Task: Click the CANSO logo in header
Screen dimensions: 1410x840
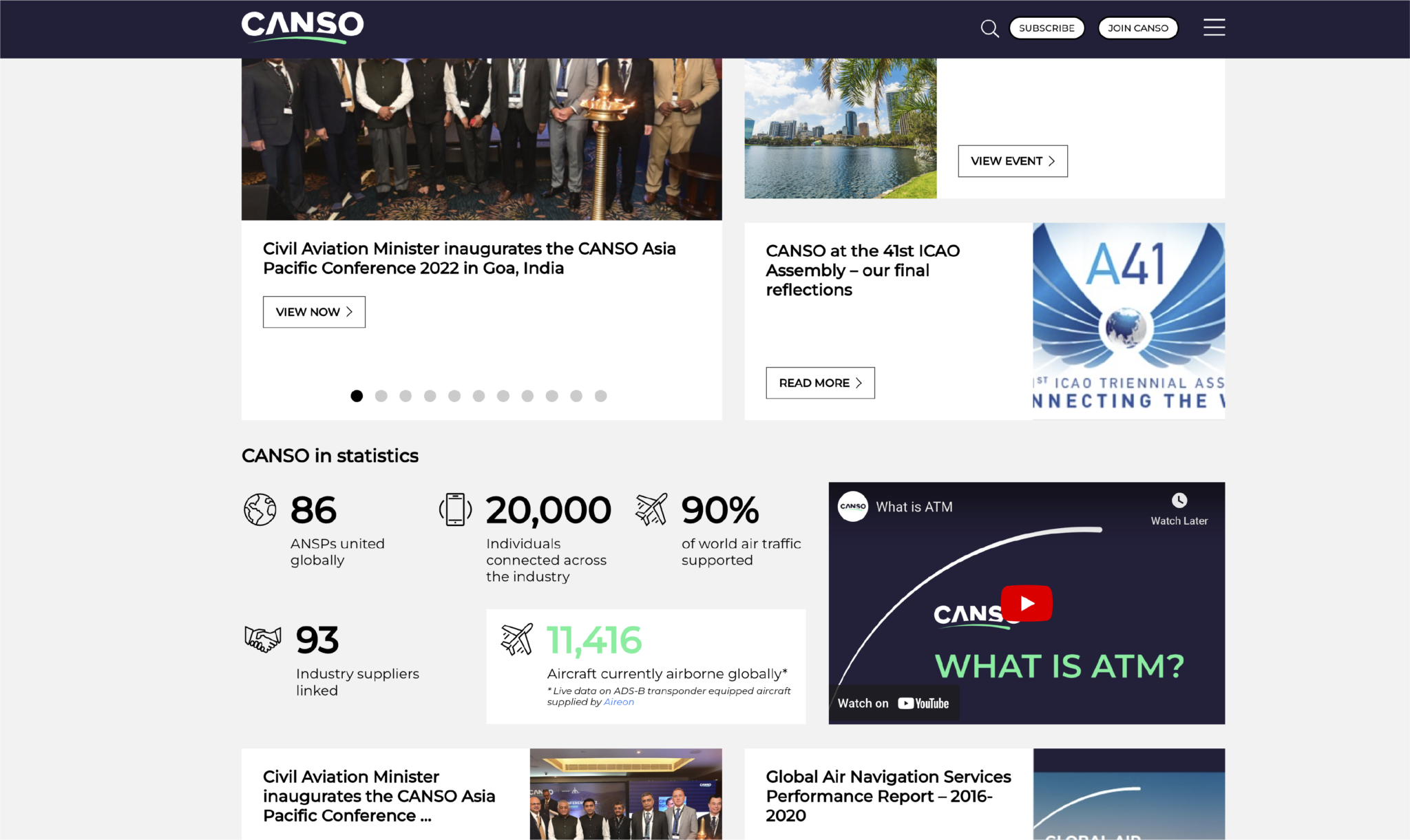Action: (x=302, y=28)
